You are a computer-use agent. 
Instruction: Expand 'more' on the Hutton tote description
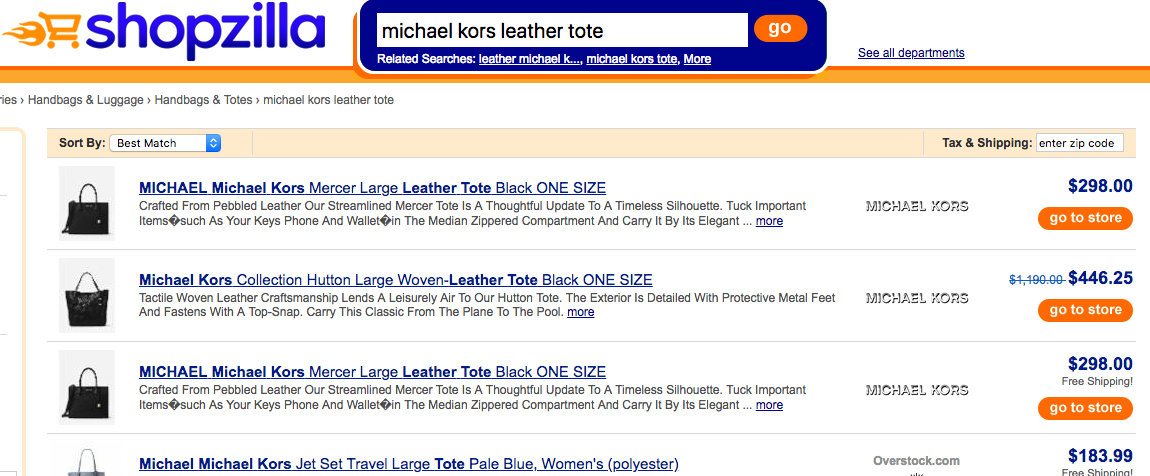[580, 312]
